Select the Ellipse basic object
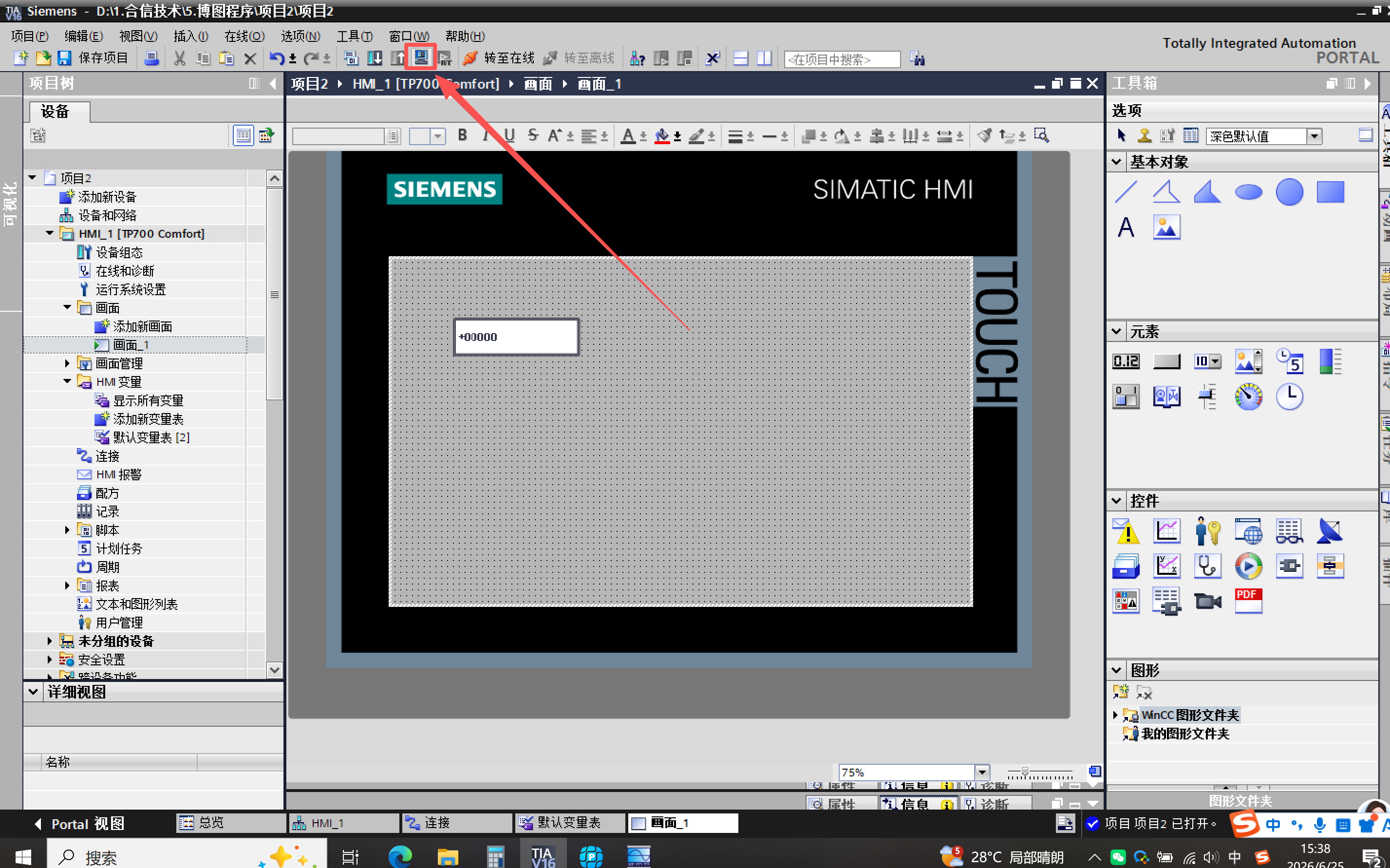 (1248, 192)
